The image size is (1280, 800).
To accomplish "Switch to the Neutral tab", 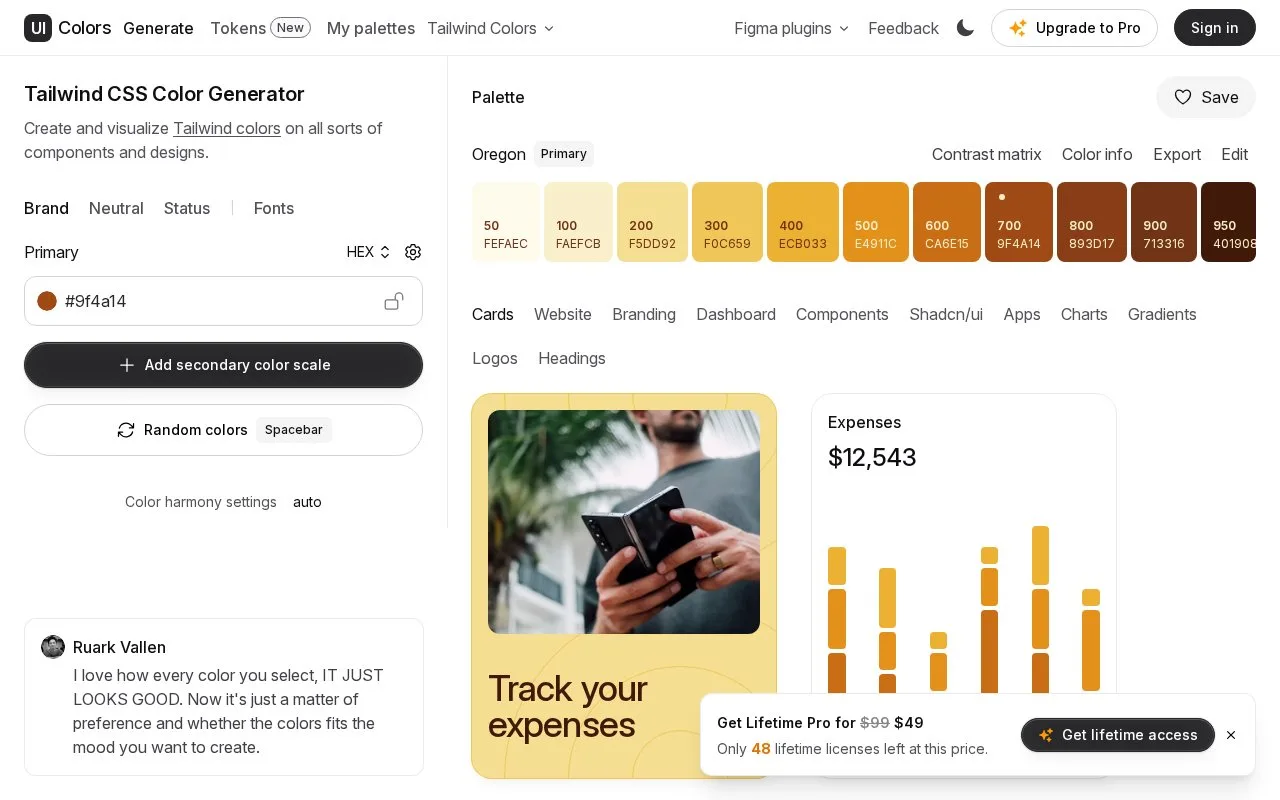I will [x=116, y=208].
